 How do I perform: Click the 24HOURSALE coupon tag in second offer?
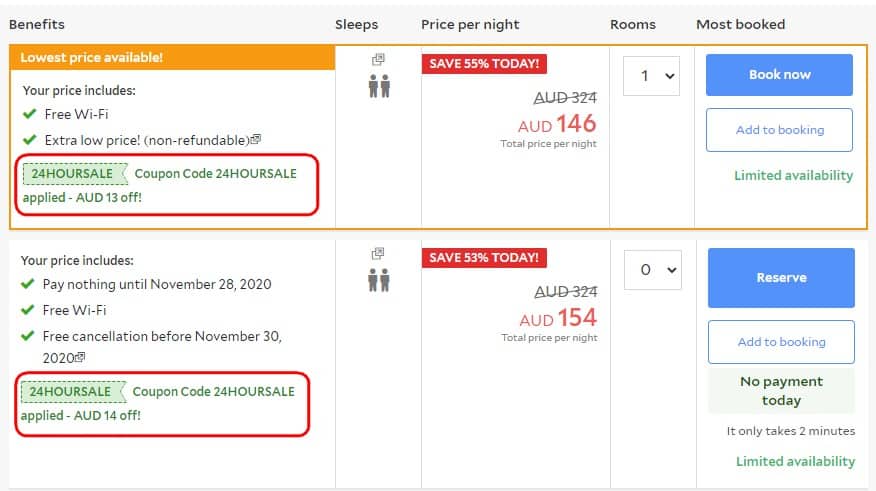[73, 392]
